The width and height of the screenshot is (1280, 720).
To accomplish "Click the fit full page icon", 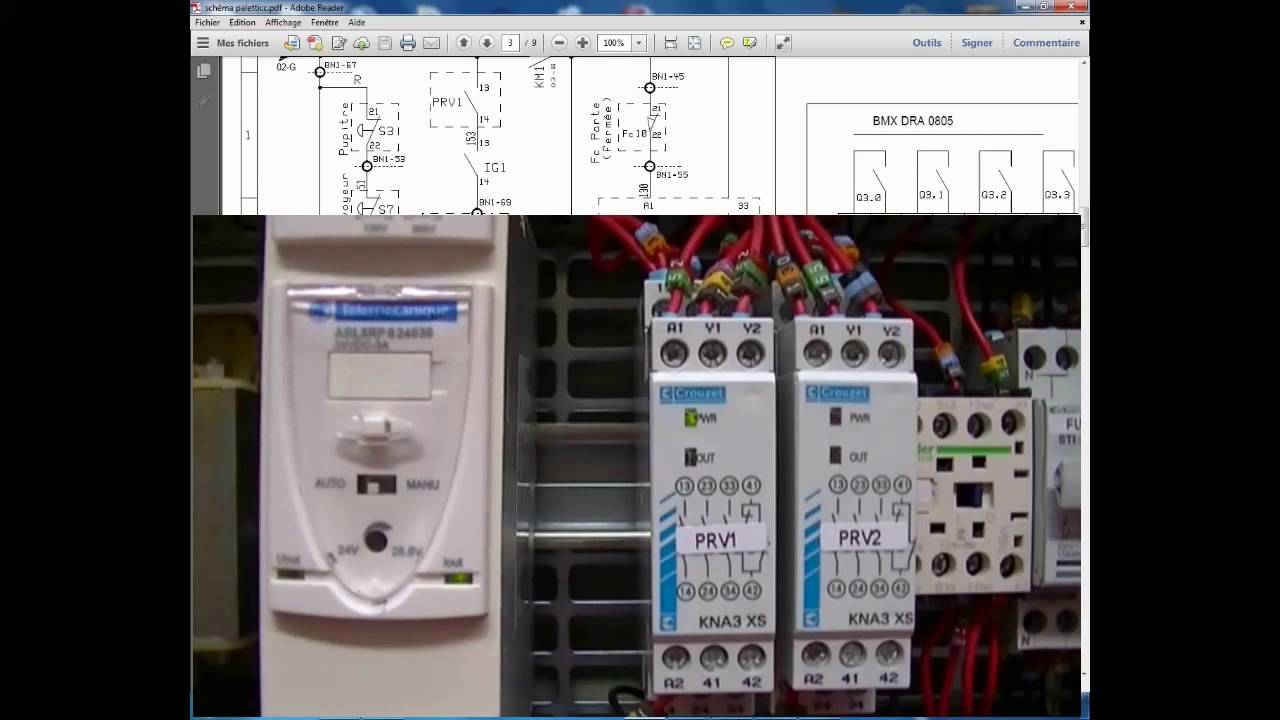I will pos(694,43).
